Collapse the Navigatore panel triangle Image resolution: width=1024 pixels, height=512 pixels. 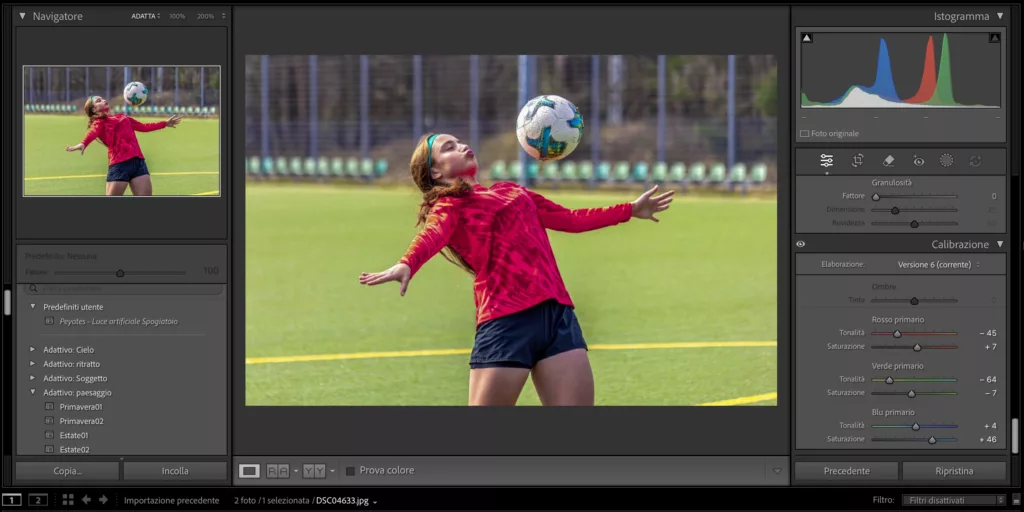tap(22, 16)
